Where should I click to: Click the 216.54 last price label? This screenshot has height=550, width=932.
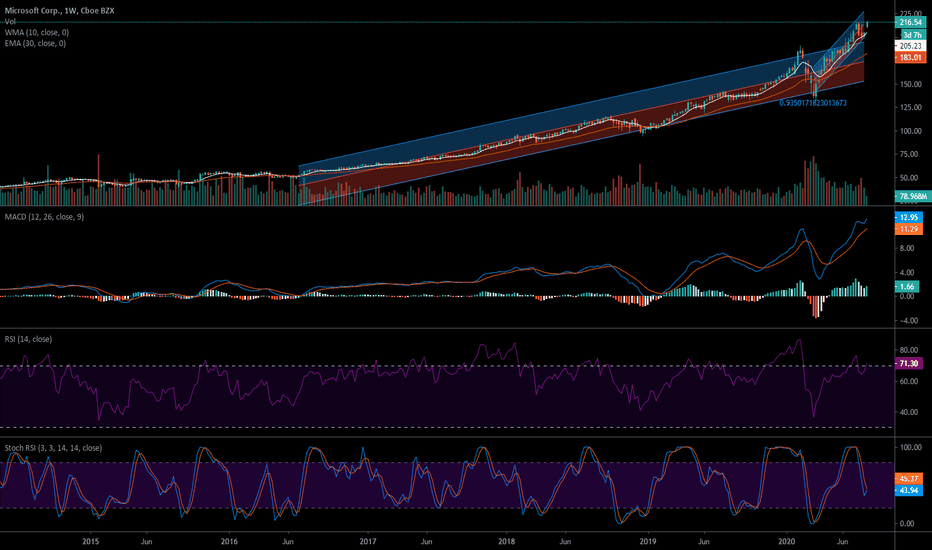(910, 23)
